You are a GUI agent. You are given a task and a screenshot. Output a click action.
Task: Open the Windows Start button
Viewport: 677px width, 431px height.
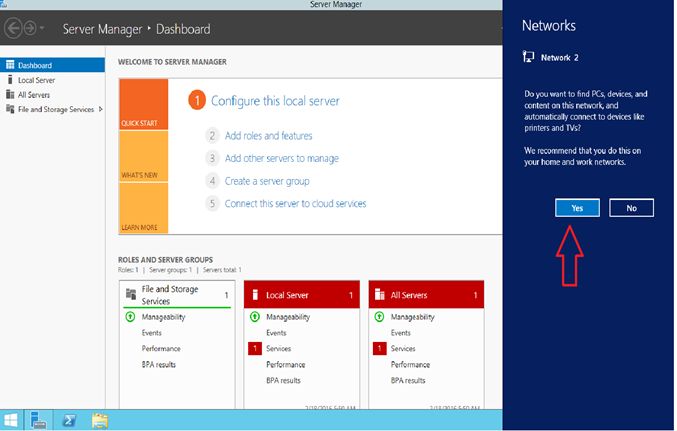point(11,421)
